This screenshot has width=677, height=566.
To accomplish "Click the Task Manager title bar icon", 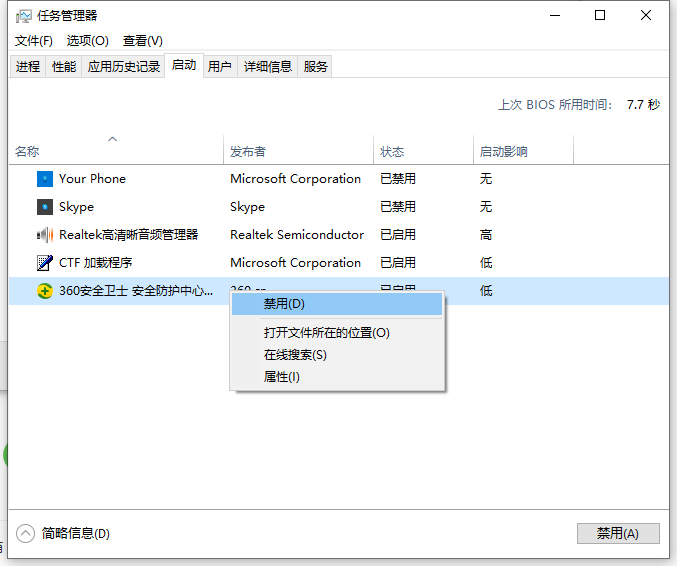I will (x=23, y=16).
